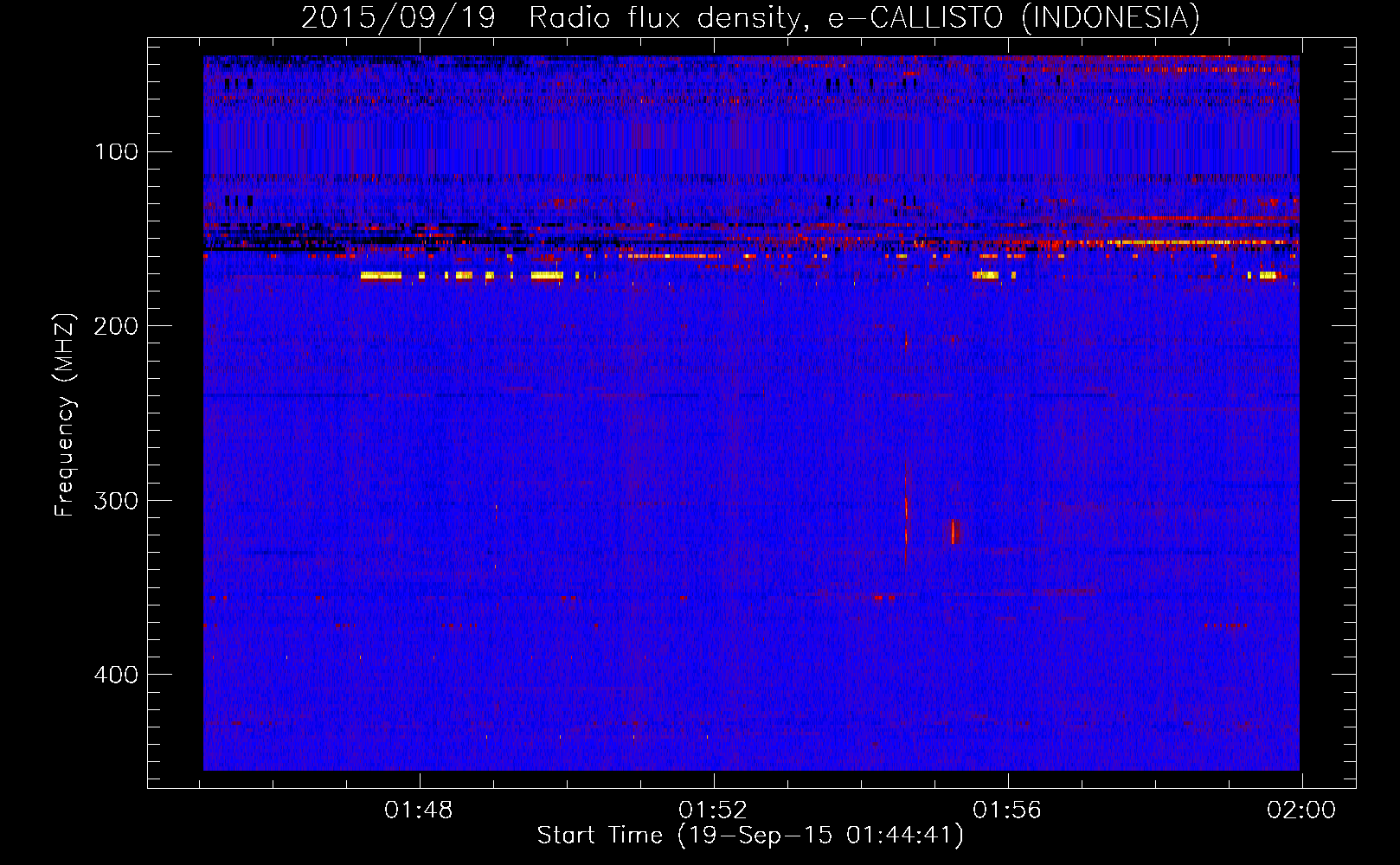Click the 'Frequency (MHZ)' axis label
This screenshot has height=865, width=1400.
pos(65,414)
